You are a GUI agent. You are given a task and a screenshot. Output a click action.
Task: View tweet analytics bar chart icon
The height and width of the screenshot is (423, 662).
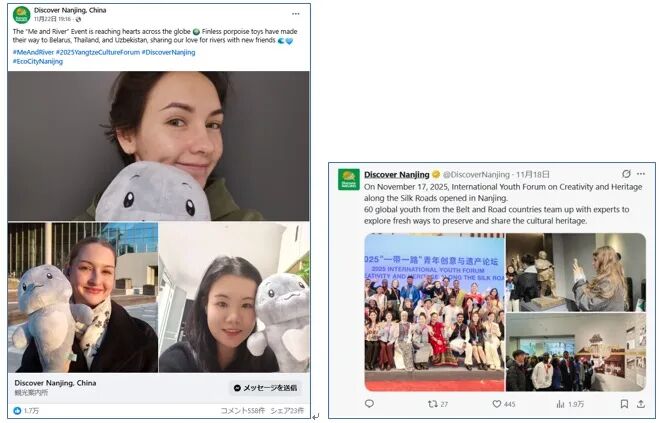[560, 404]
